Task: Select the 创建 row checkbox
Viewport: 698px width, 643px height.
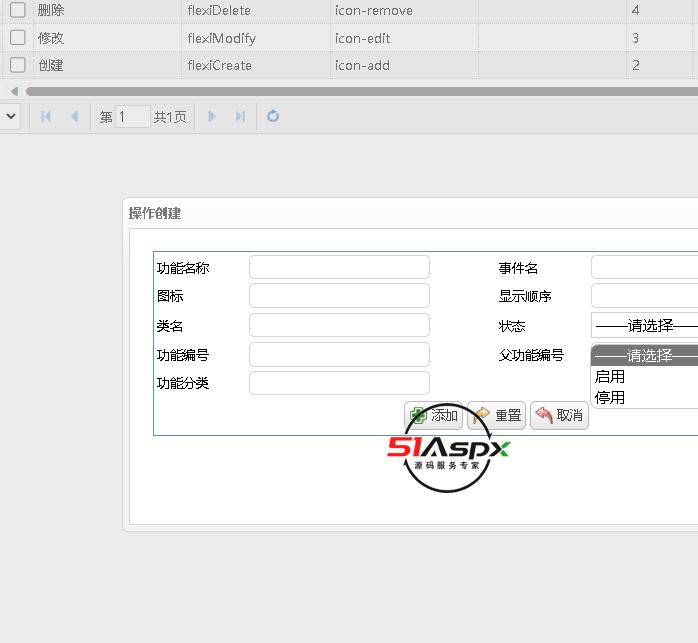Action: tap(17, 65)
